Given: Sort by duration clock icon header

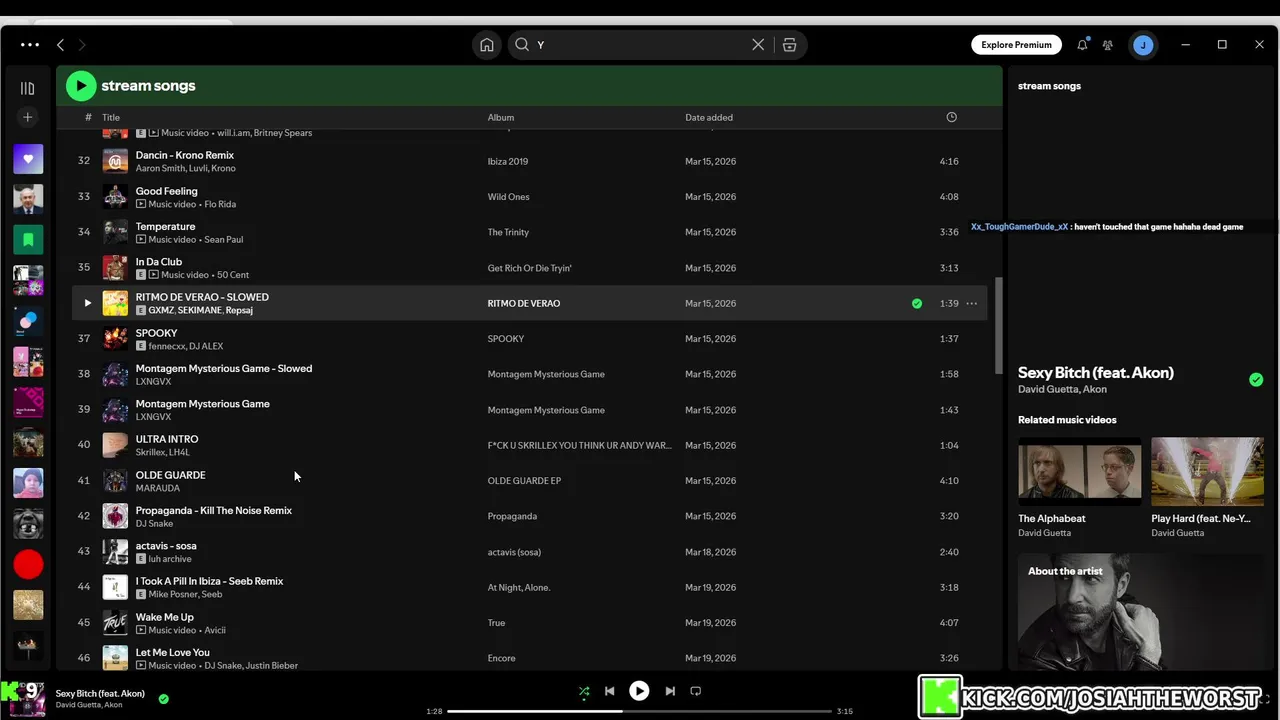Looking at the screenshot, I should click(951, 117).
